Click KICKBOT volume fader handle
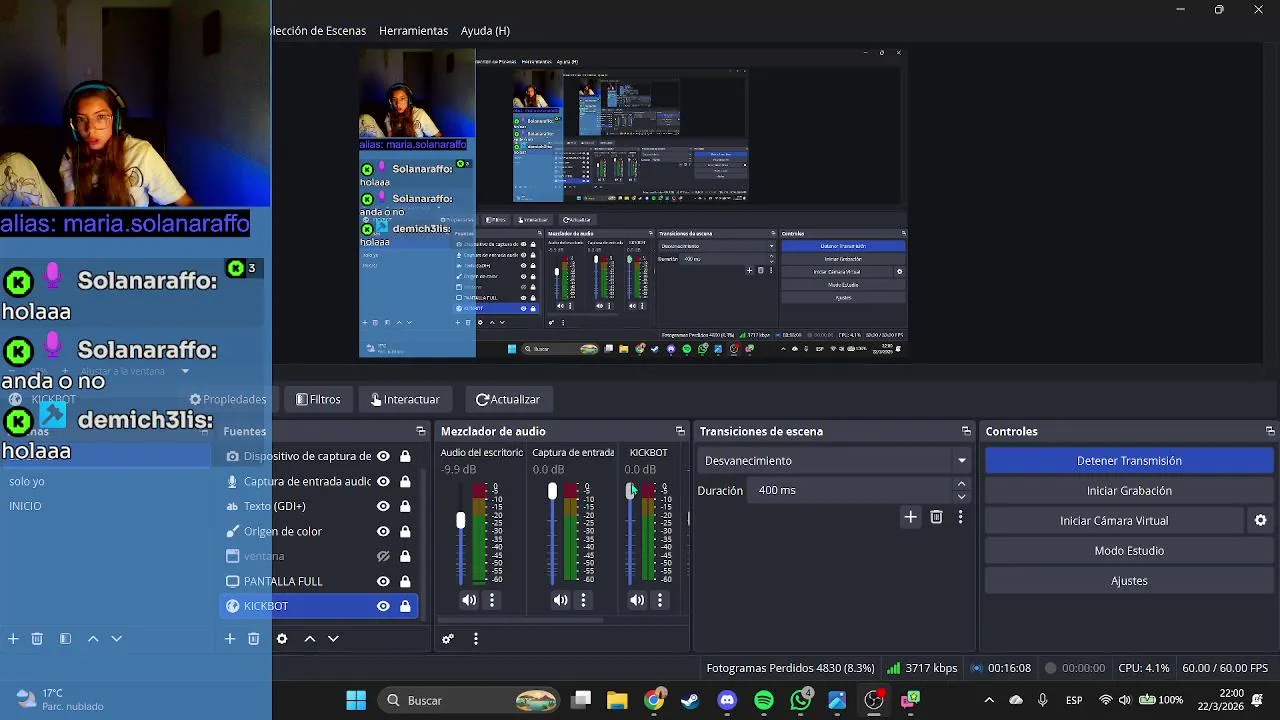The image size is (1280, 720). tap(630, 491)
